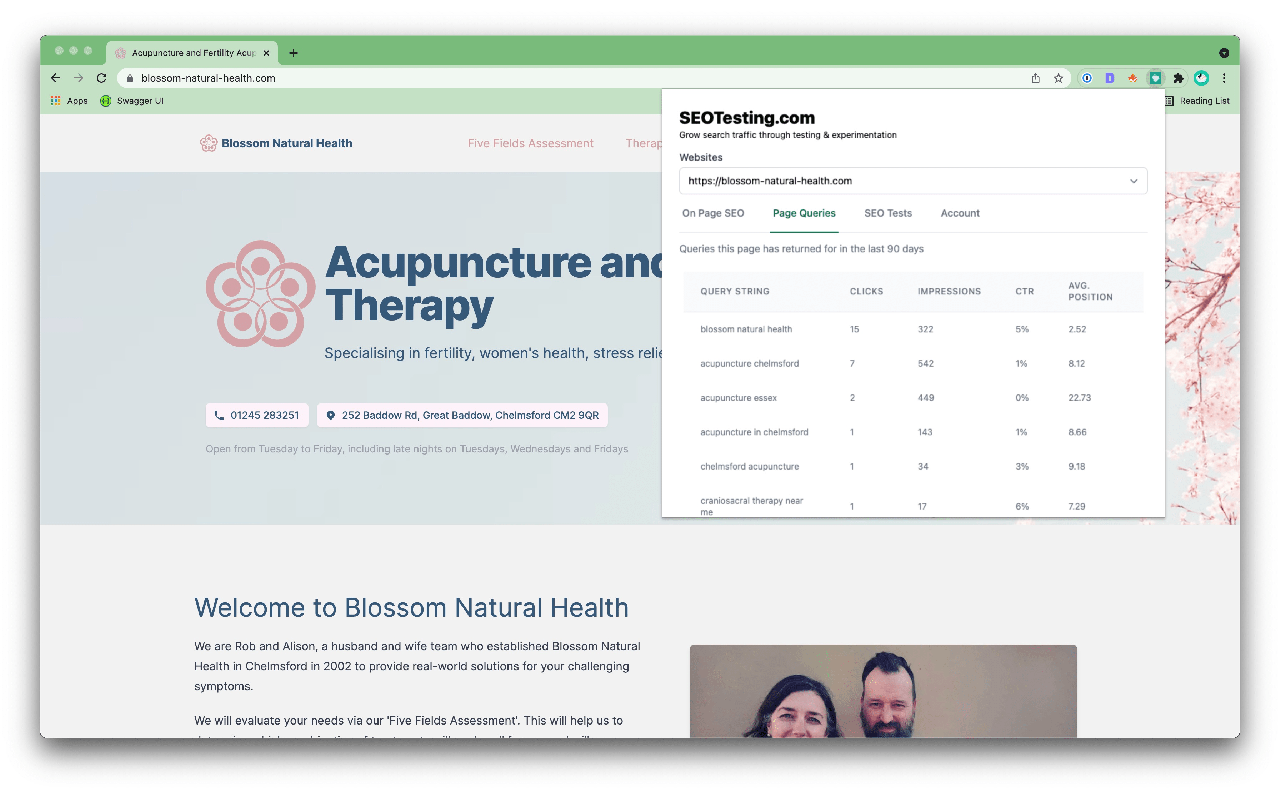Click the CTR column header
1280x800 pixels.
pos(1023,292)
